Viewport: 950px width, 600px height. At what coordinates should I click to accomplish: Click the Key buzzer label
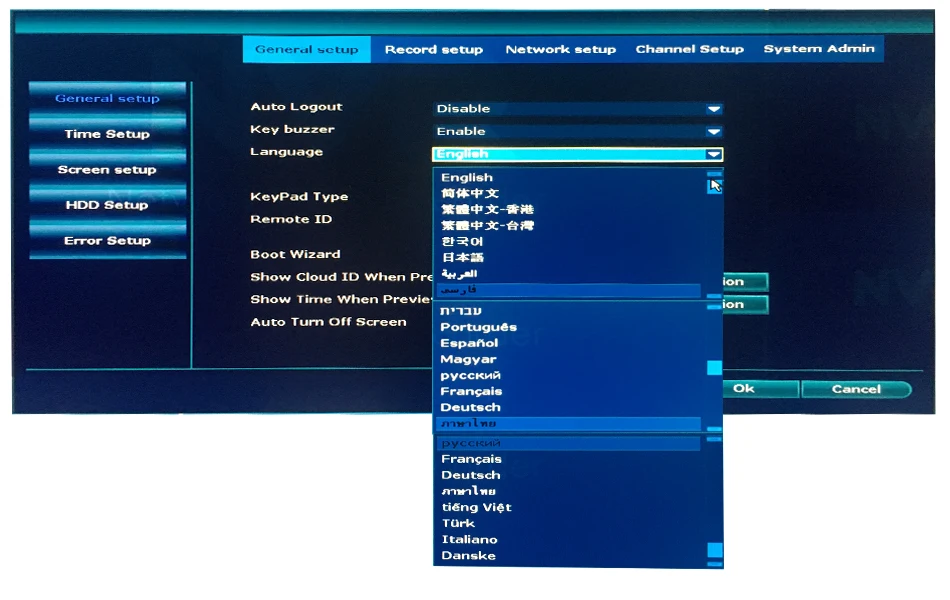292,129
